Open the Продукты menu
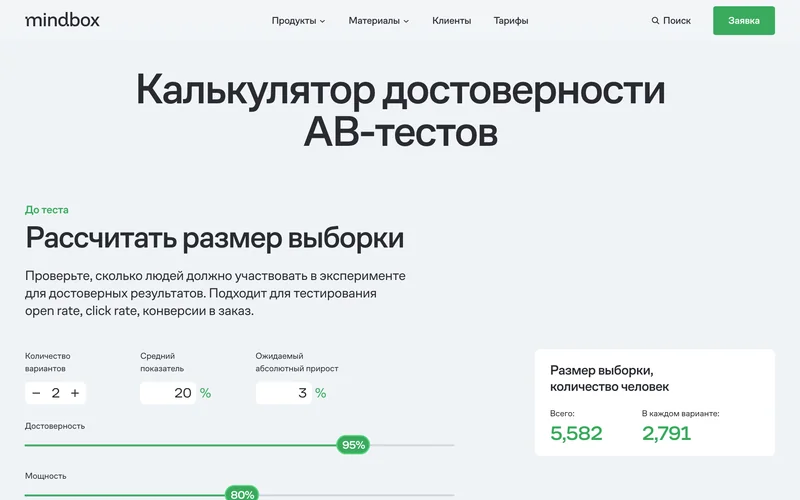Screen dimensions: 800x500 (298, 21)
